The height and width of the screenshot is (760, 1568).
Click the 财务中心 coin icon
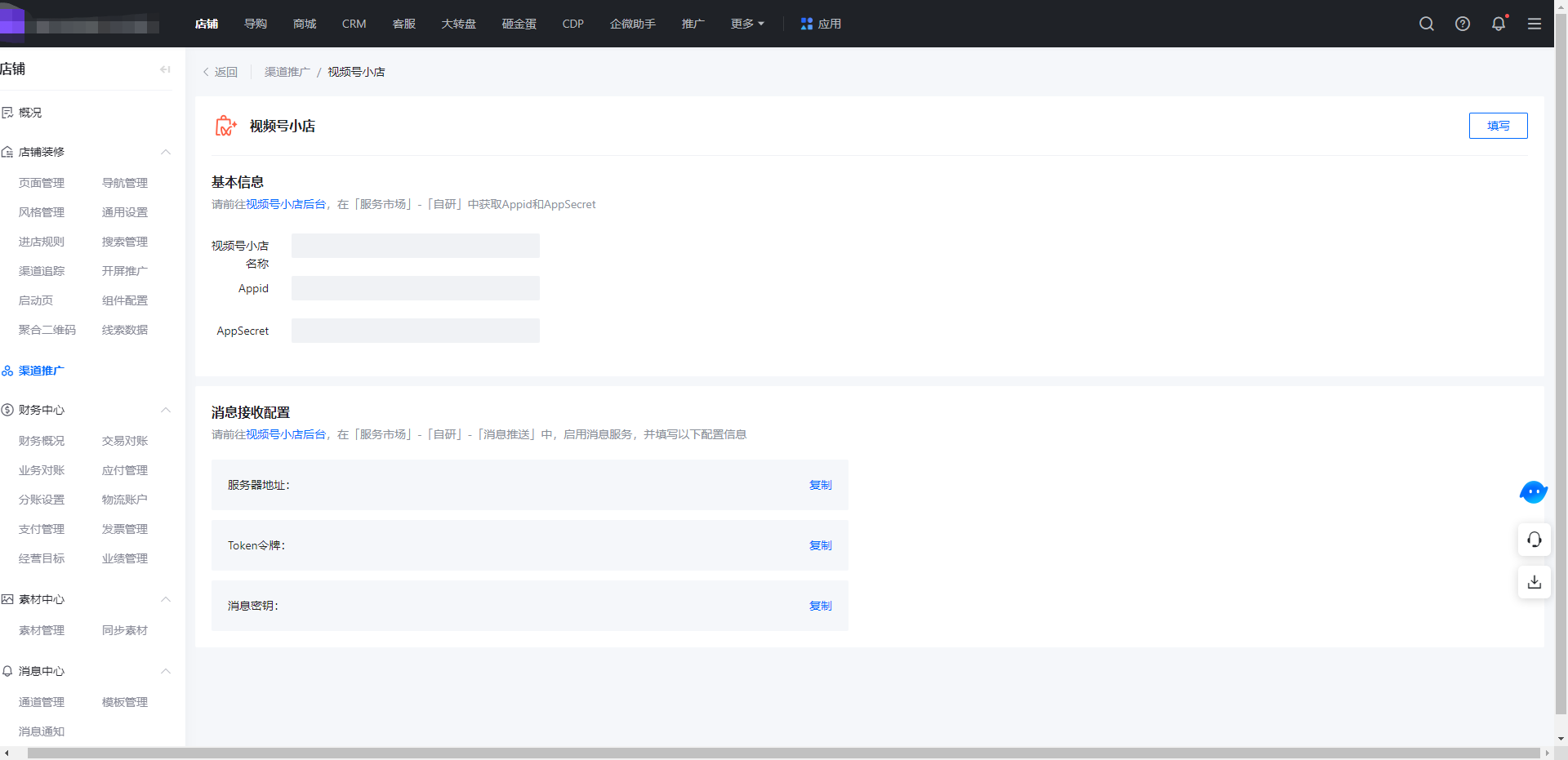7,410
